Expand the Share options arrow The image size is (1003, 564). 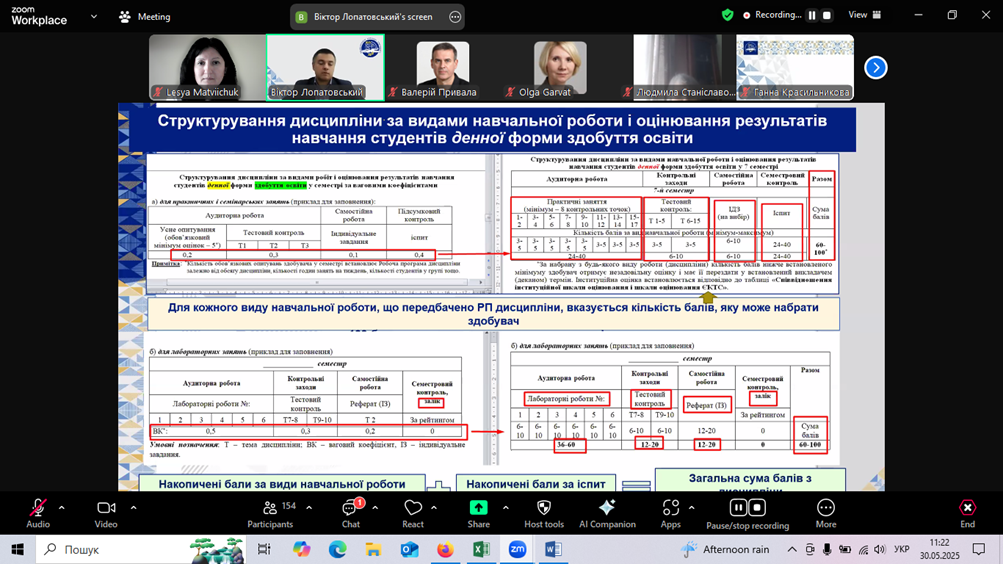pos(505,508)
